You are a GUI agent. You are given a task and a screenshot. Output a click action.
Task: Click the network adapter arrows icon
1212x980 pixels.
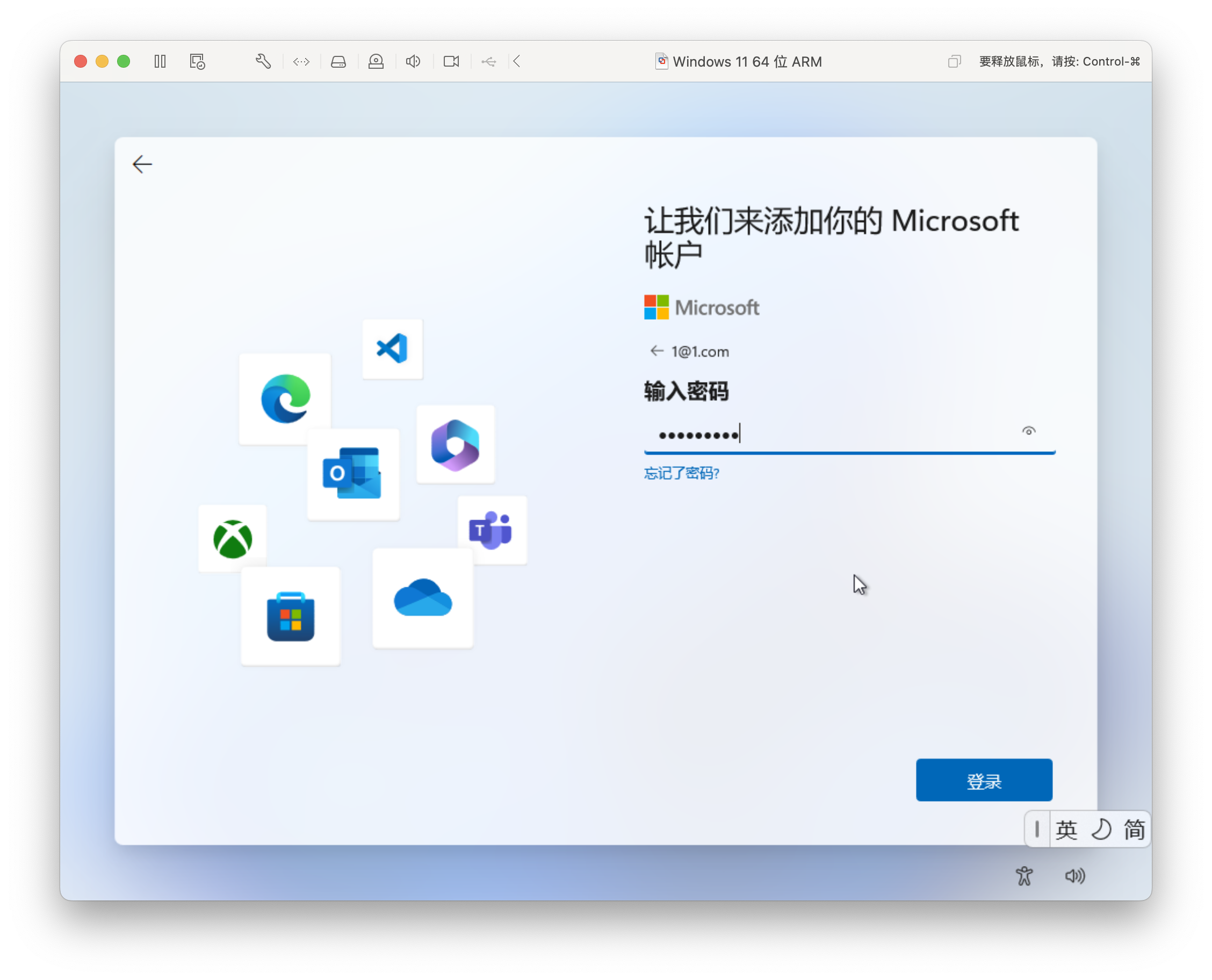[301, 62]
